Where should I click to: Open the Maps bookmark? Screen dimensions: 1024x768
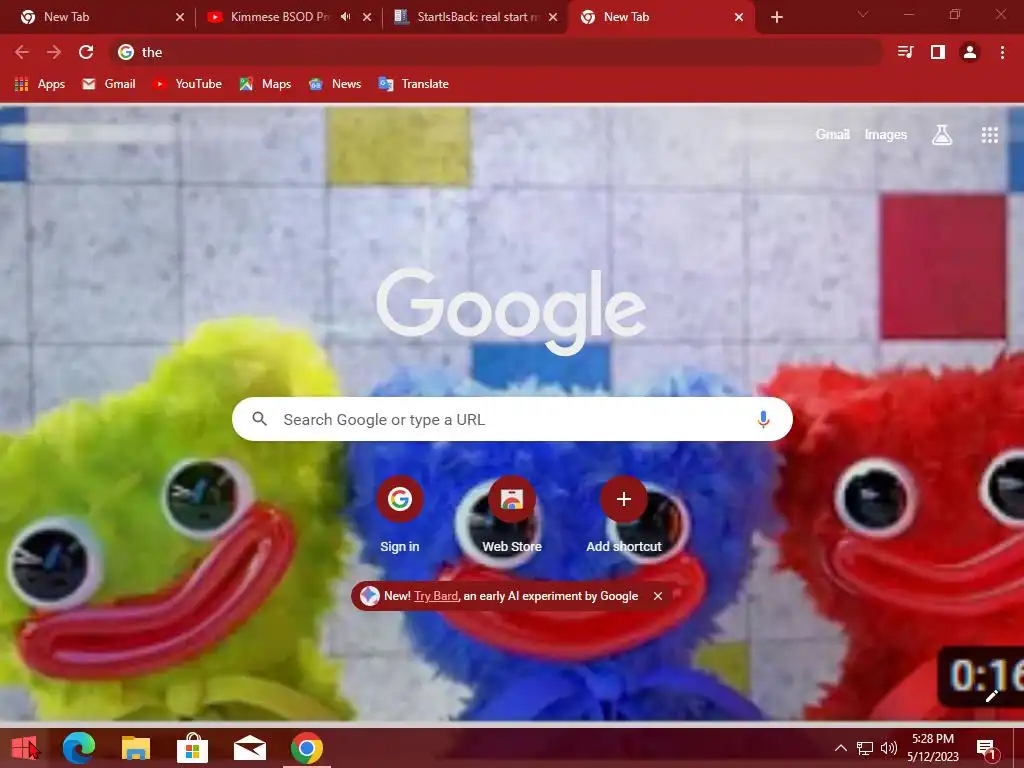[x=265, y=84]
